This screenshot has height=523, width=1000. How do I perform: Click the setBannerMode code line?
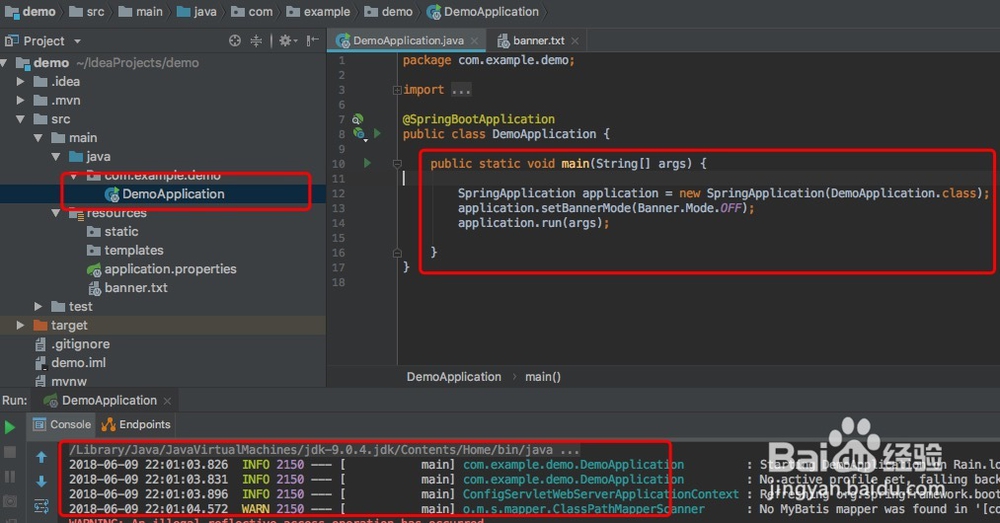pos(606,208)
